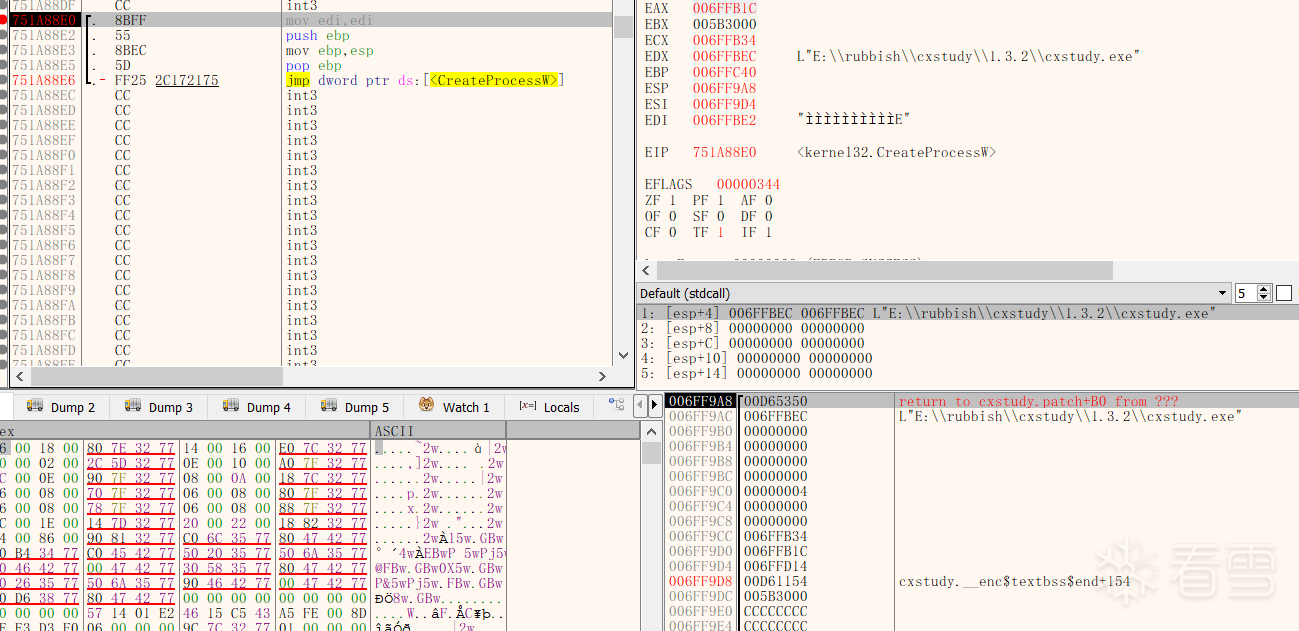
Task: Click stack value 00D61154
Action: [776, 581]
